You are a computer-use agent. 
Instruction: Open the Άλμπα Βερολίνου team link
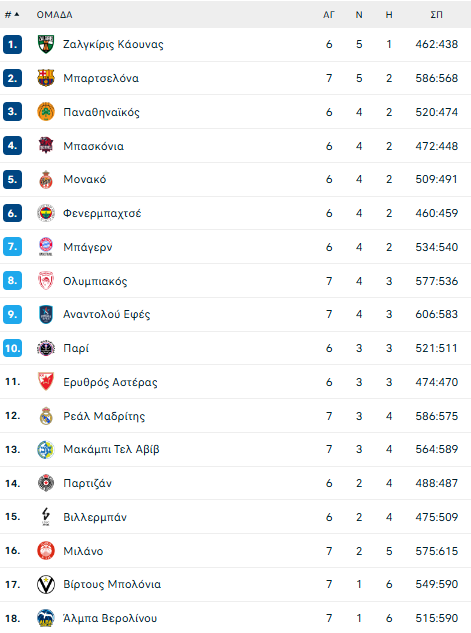click(110, 618)
